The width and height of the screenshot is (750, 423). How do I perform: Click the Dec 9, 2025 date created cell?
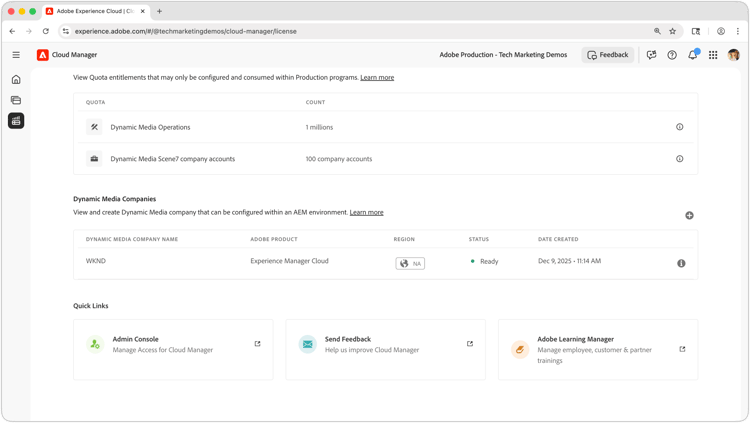coord(569,261)
